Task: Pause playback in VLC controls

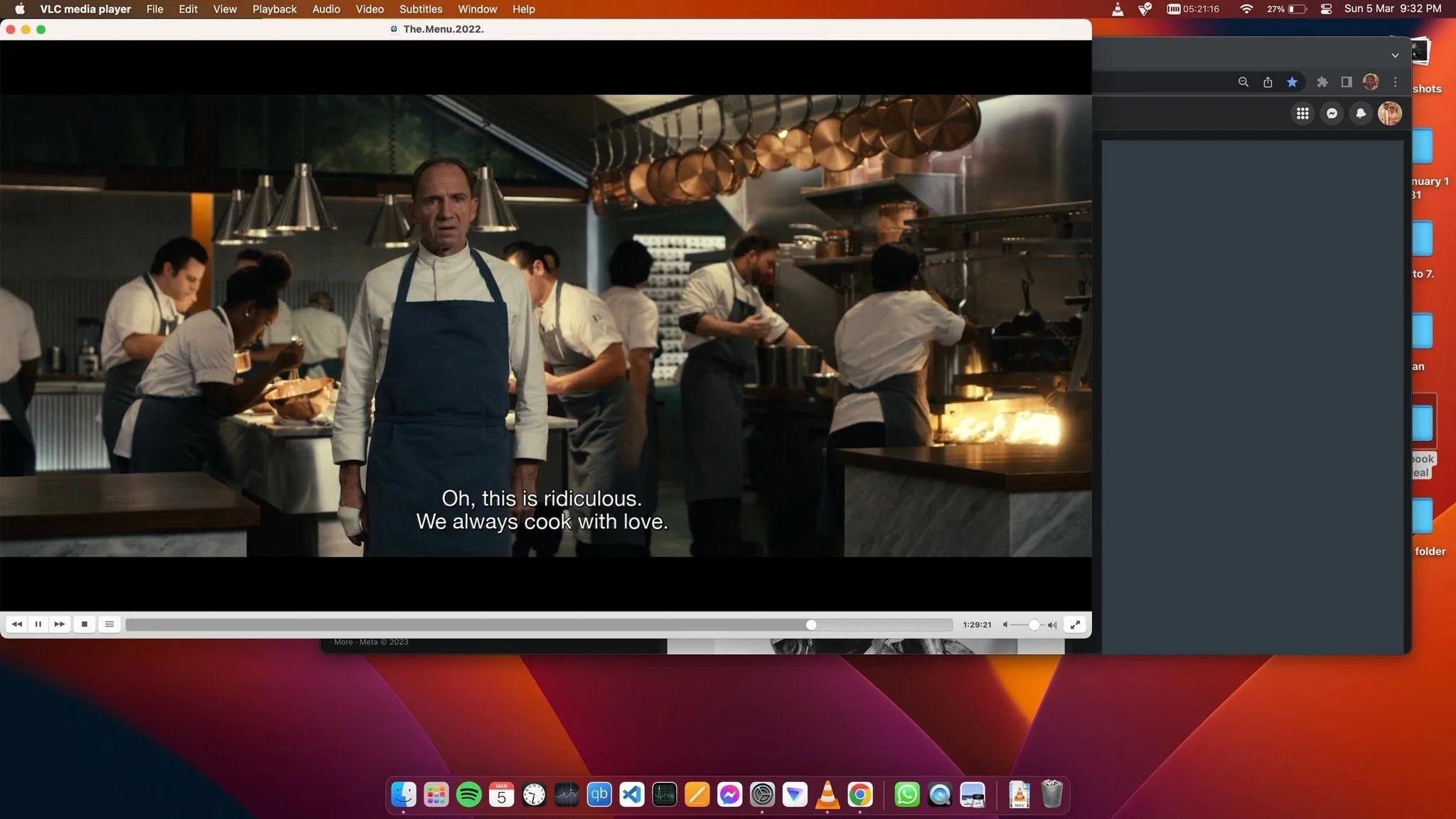Action: pos(38,624)
